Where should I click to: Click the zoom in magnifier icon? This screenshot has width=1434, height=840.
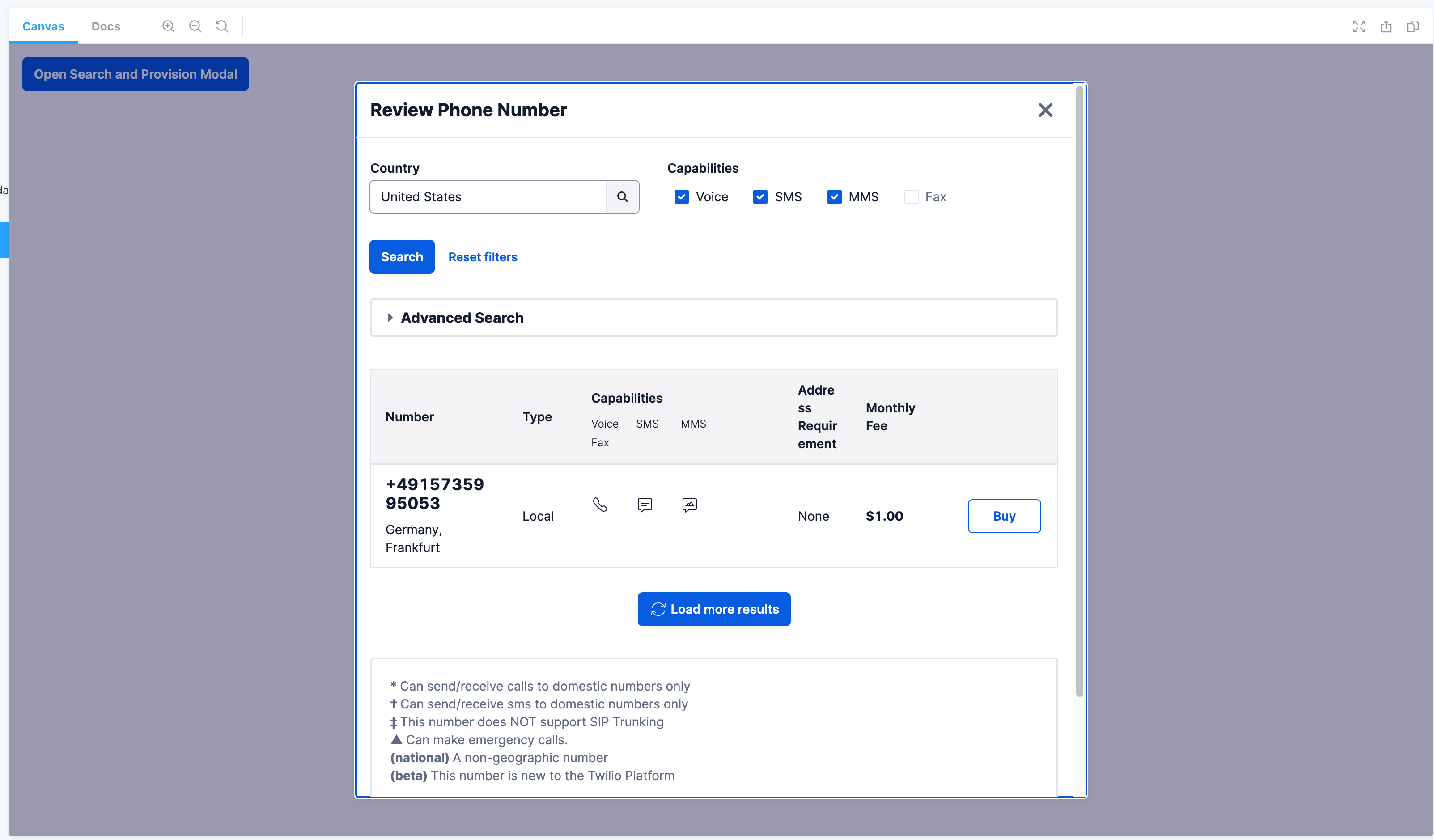click(169, 26)
